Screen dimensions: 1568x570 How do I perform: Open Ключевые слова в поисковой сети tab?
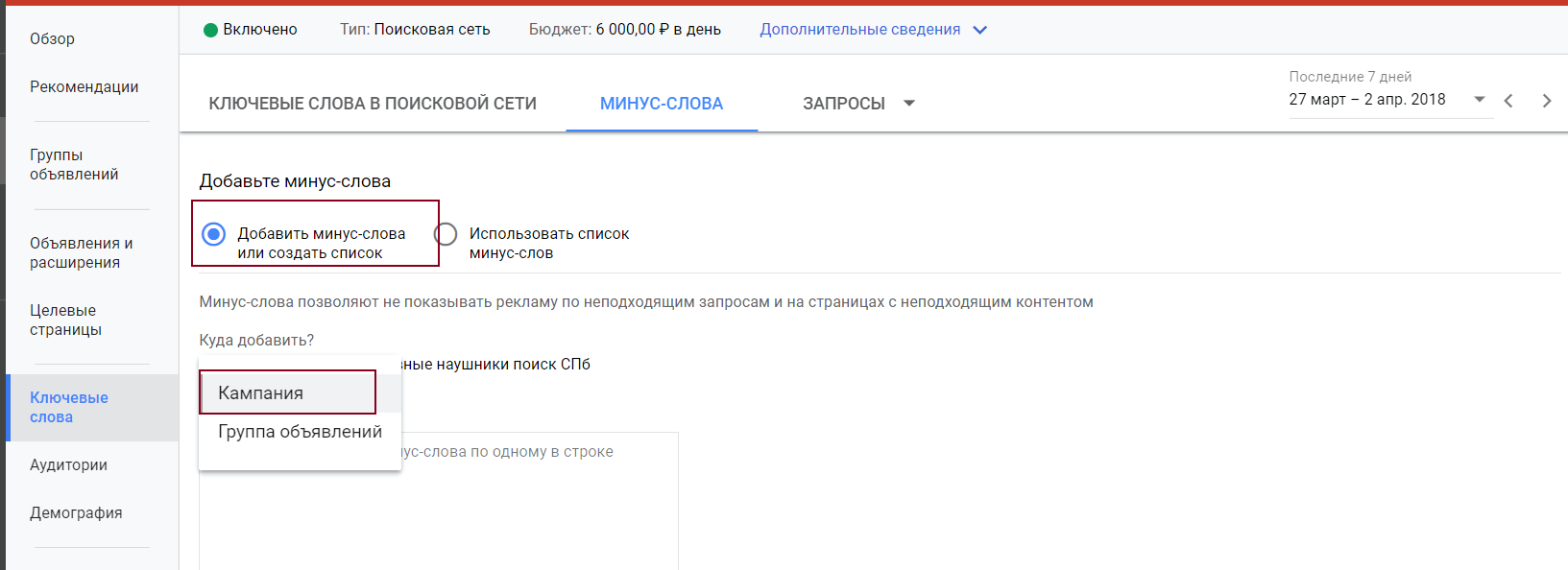tap(373, 104)
